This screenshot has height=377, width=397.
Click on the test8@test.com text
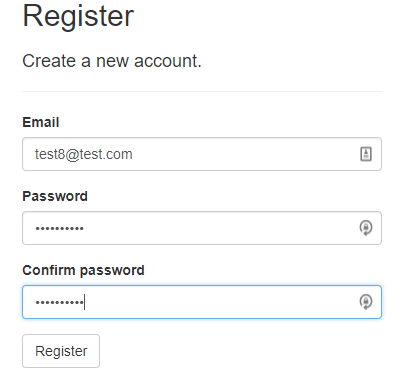coord(84,154)
